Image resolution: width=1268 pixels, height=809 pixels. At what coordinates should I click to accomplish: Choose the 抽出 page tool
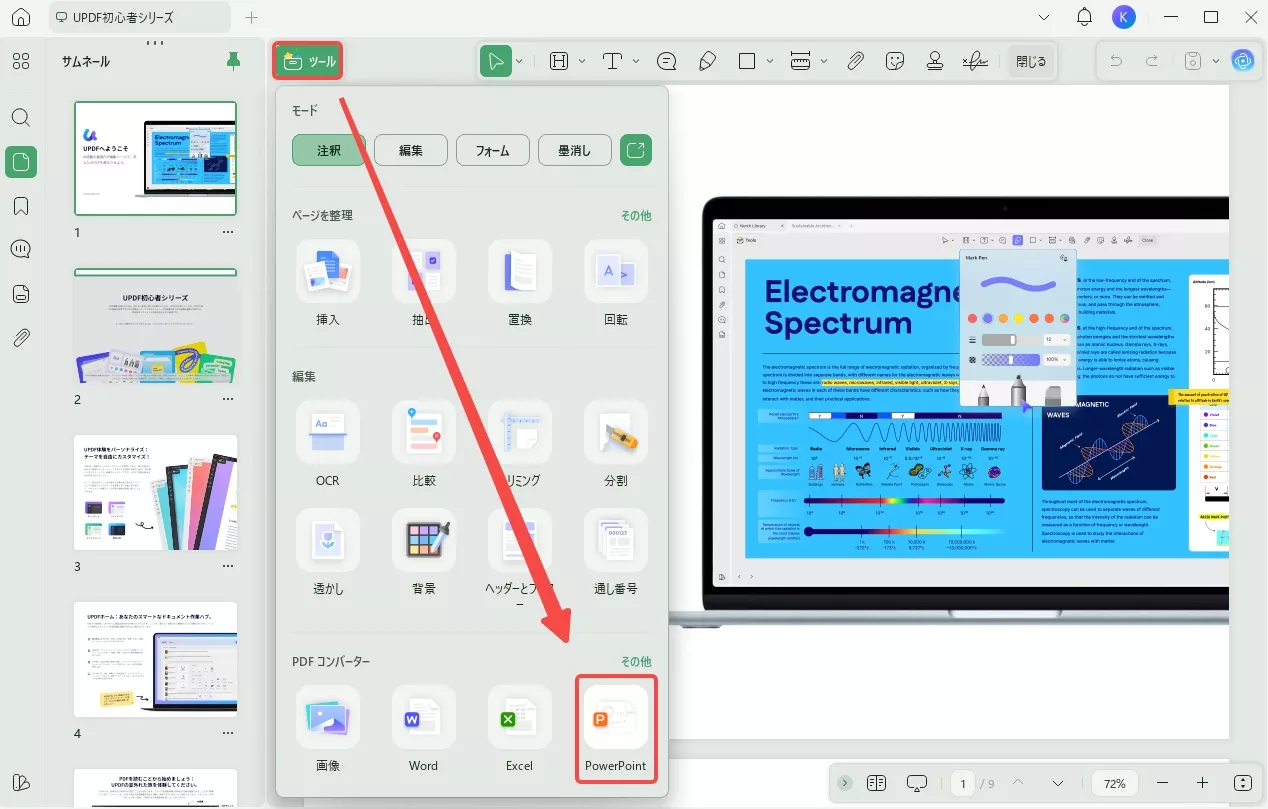424,283
